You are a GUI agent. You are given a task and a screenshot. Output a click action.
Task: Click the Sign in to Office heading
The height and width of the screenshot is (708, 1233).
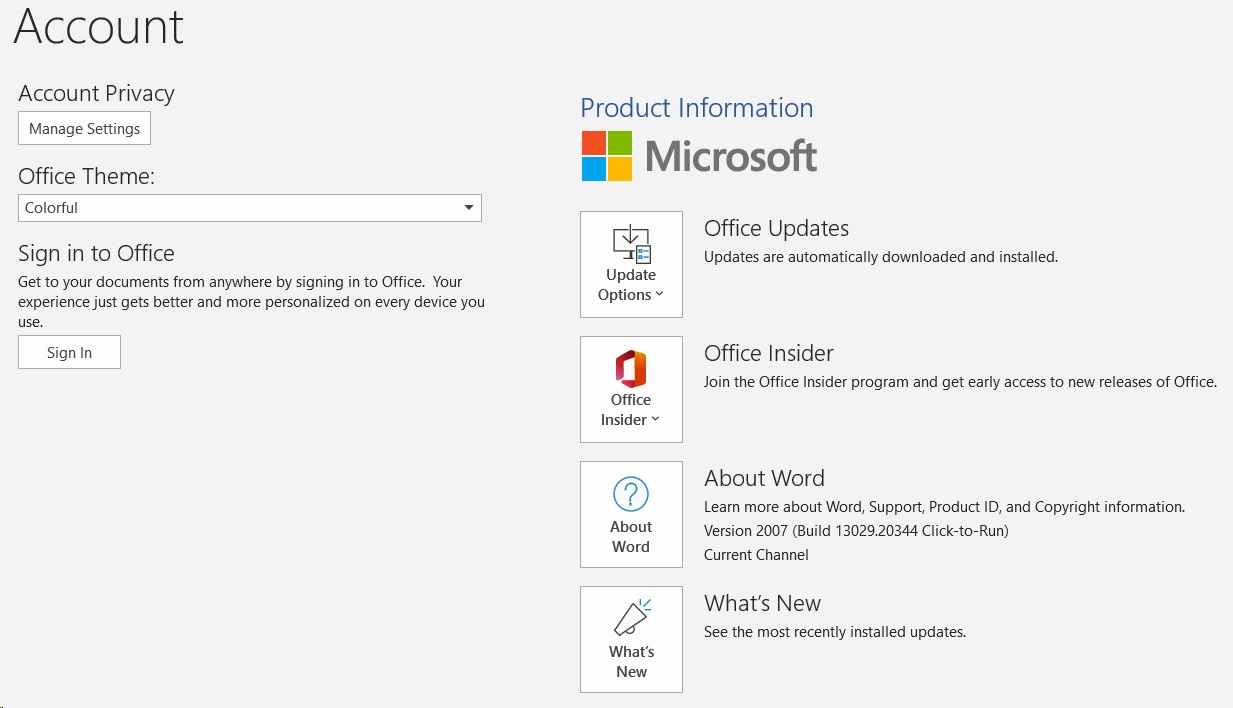pyautogui.click(x=96, y=253)
